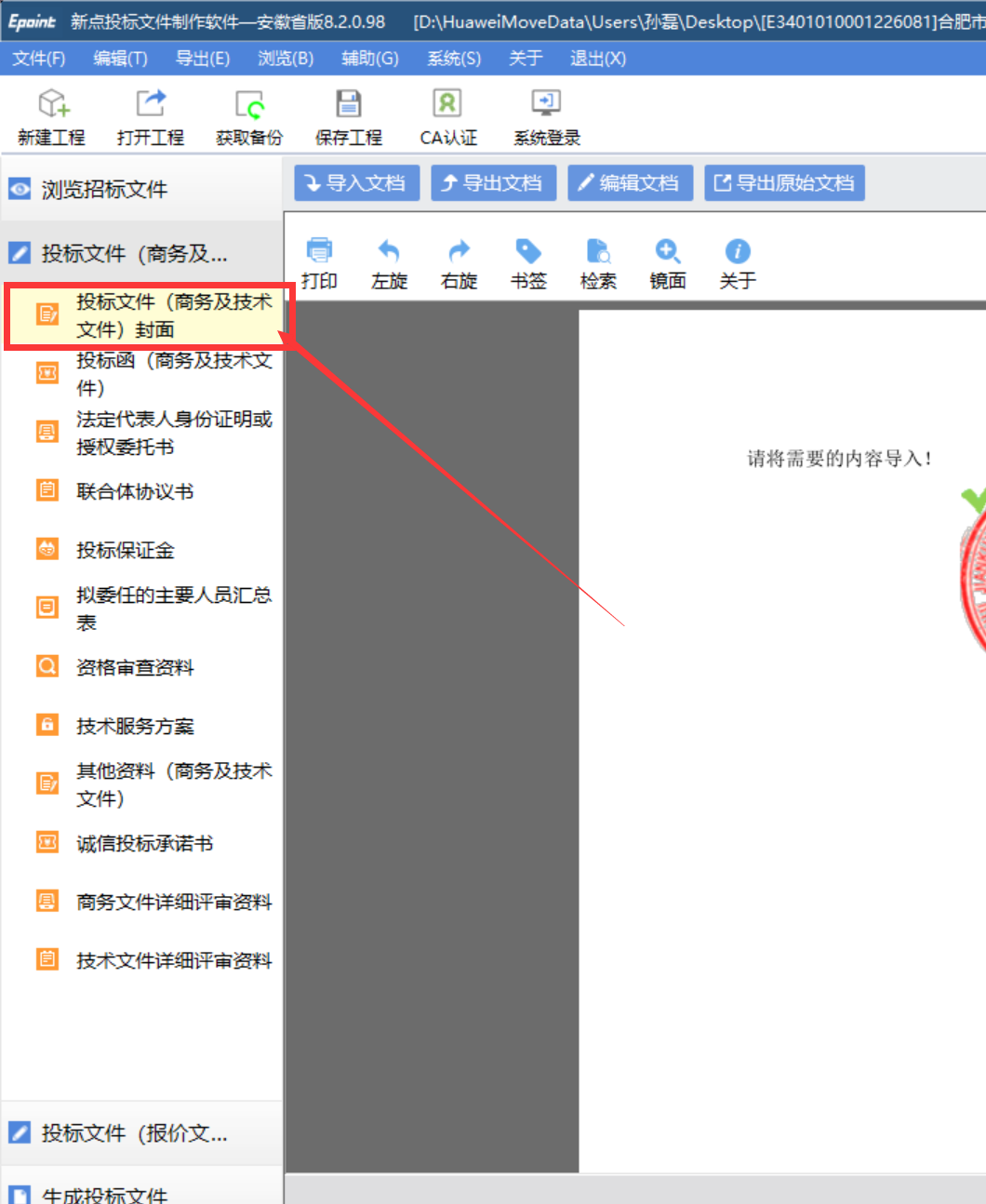
Task: Open the 书签 bookmark panel
Action: click(x=528, y=252)
